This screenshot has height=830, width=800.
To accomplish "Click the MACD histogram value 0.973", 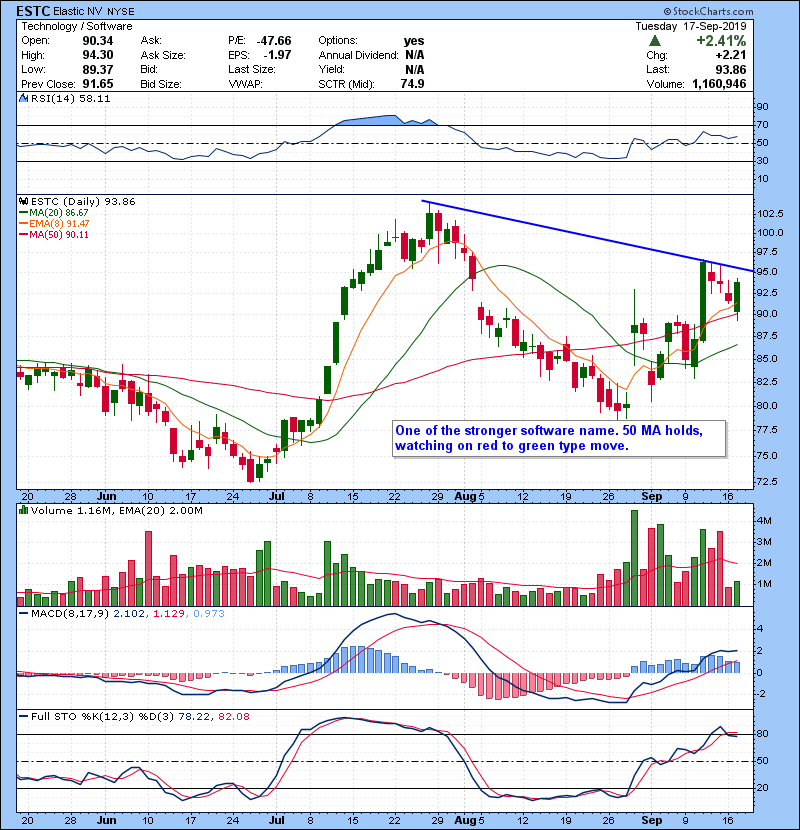I will [209, 614].
